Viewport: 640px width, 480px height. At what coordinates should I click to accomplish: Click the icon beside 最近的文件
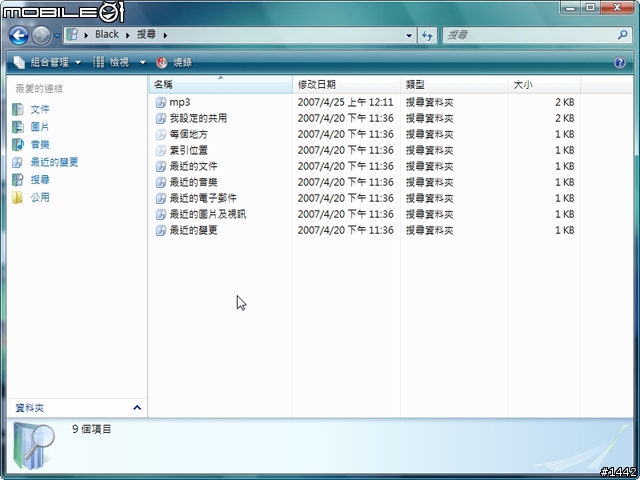(161, 166)
